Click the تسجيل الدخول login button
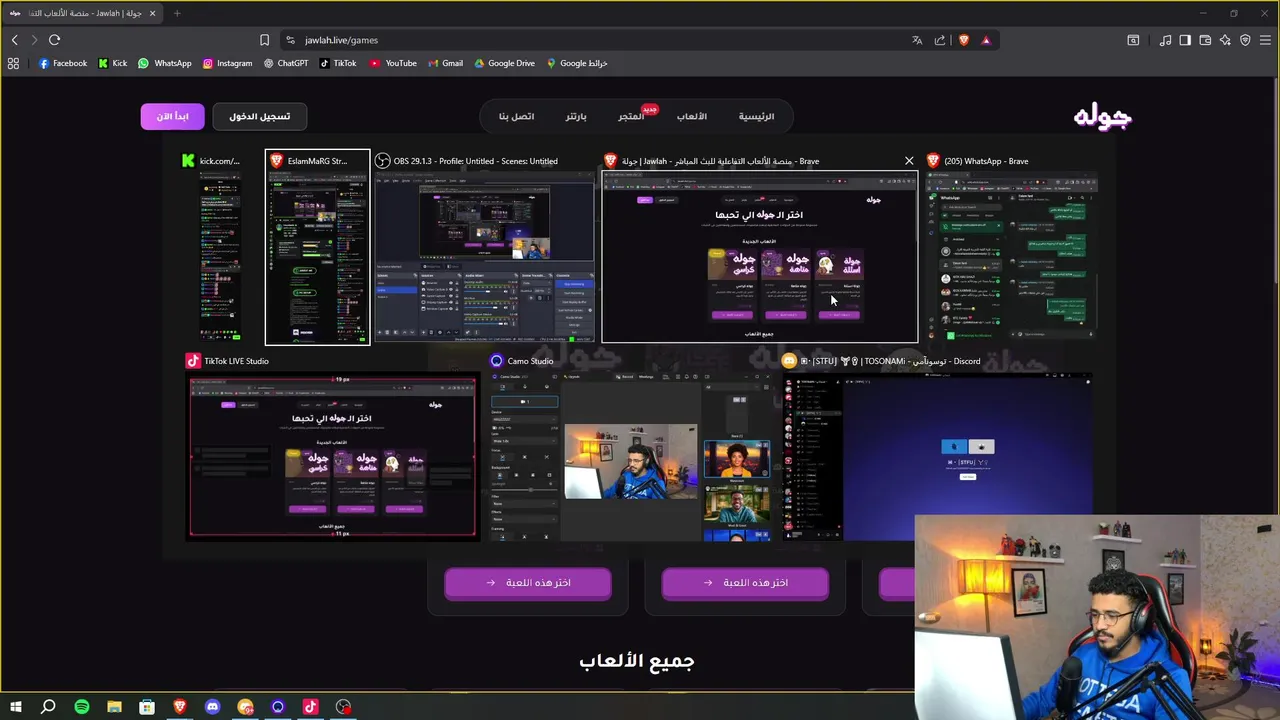The height and width of the screenshot is (720, 1280). coord(260,116)
